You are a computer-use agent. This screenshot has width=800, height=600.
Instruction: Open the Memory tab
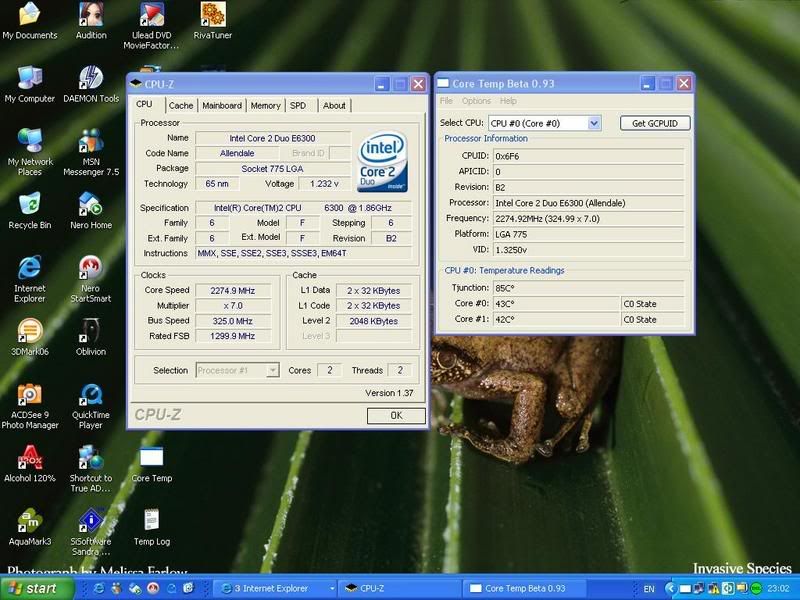pos(265,106)
